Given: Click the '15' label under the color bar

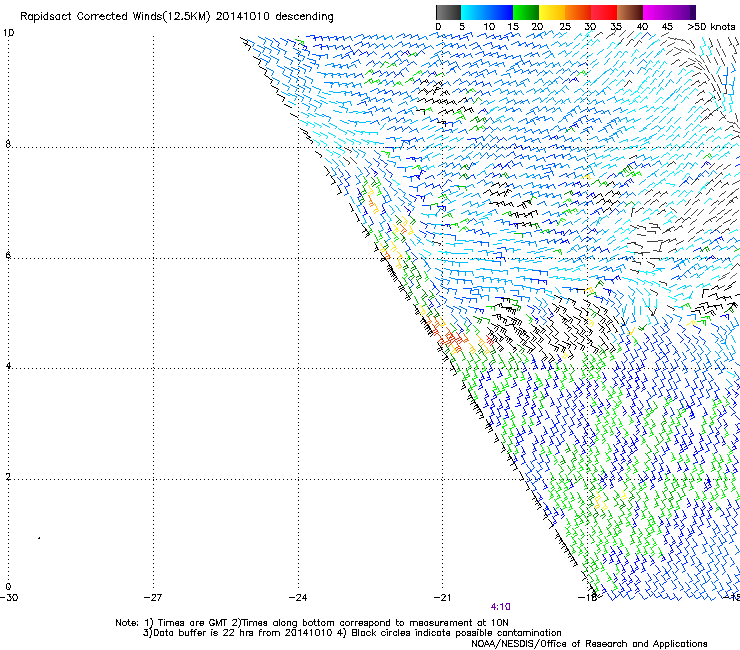Looking at the screenshot, I should (513, 27).
